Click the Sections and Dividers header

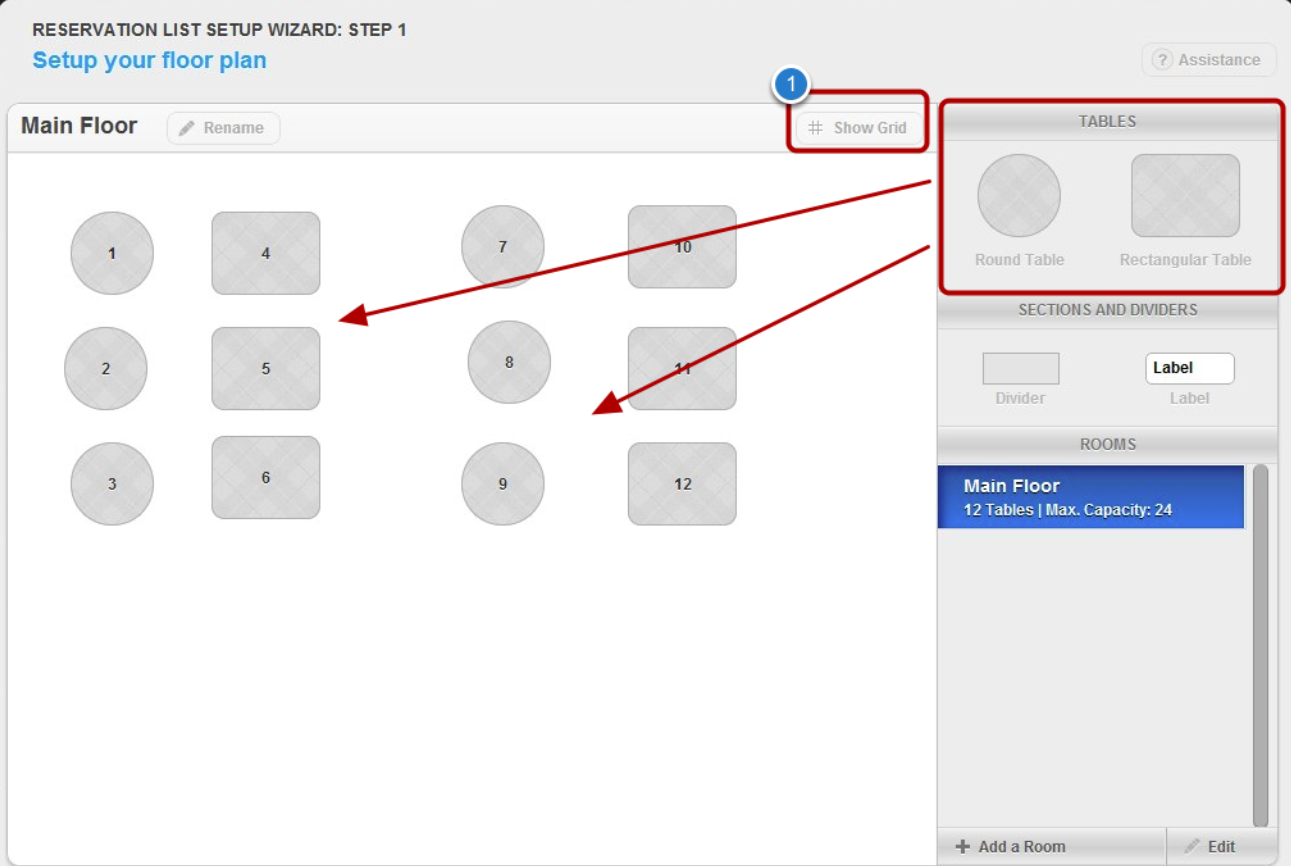pyautogui.click(x=1107, y=310)
